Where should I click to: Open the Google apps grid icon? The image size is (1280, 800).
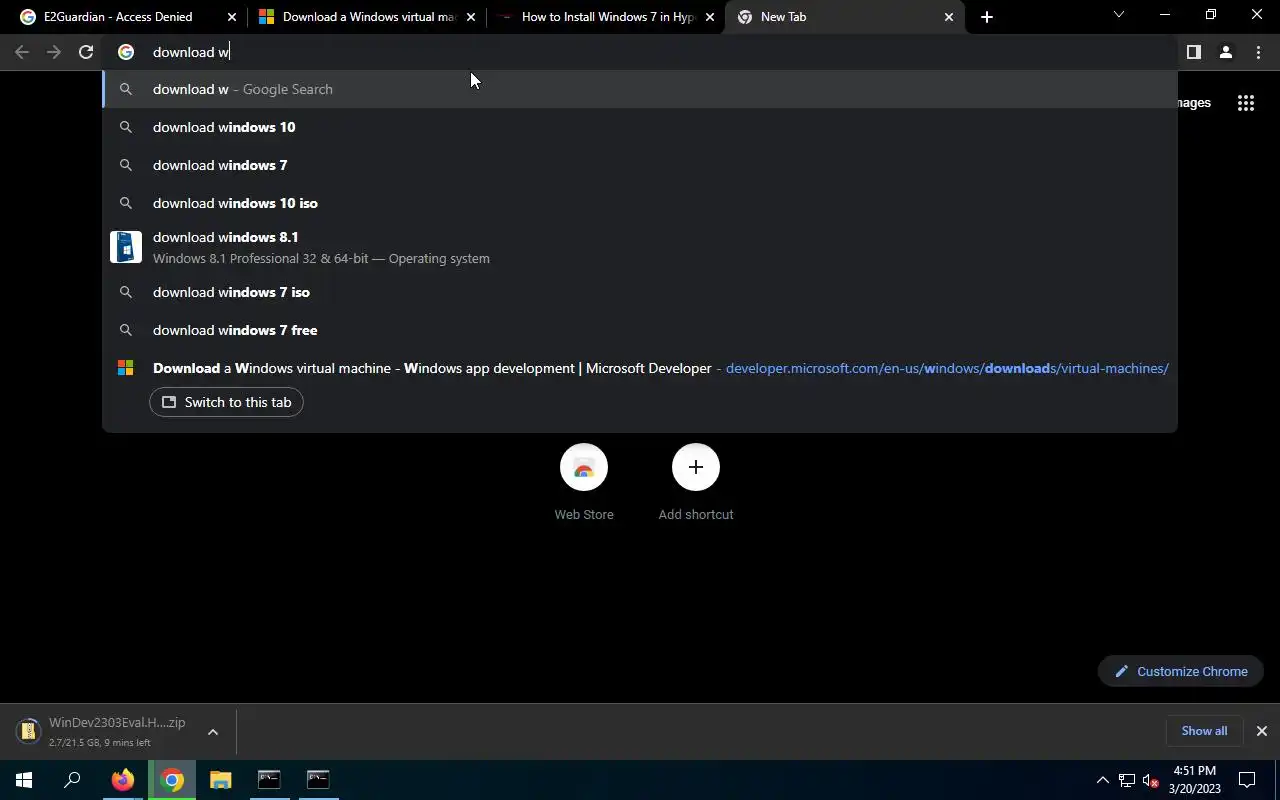pos(1246,103)
